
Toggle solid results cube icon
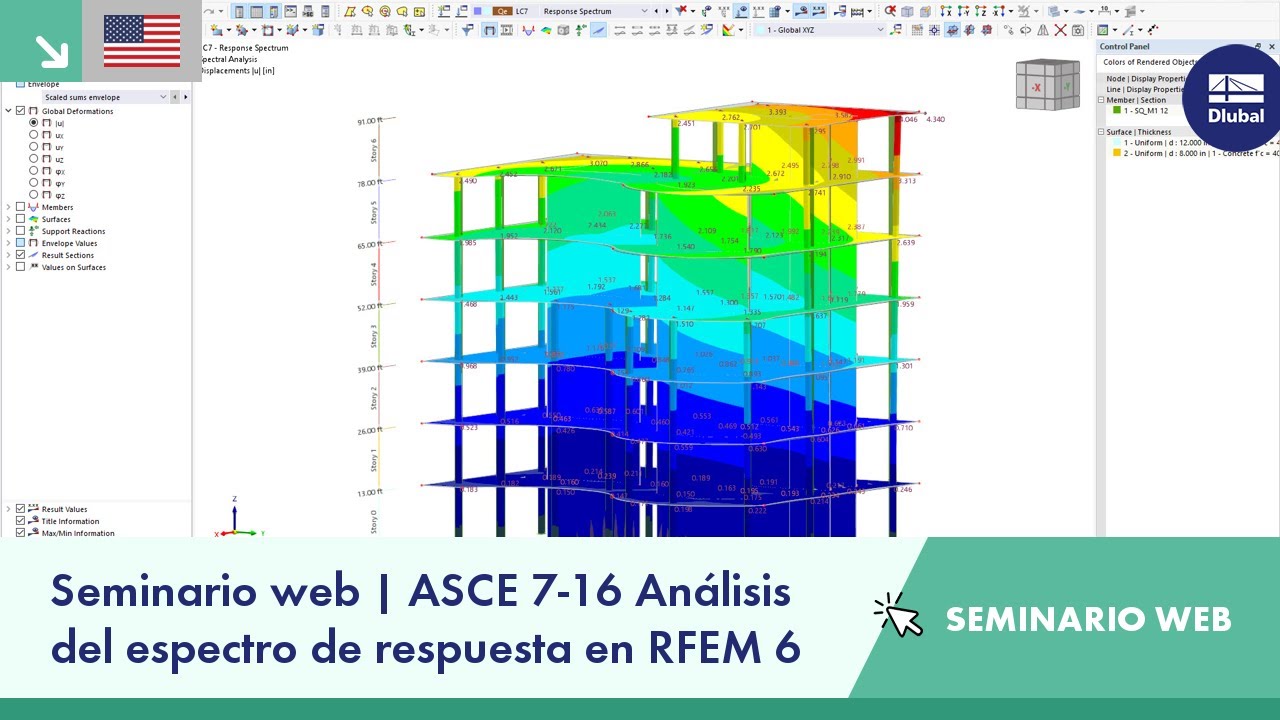click(x=563, y=30)
